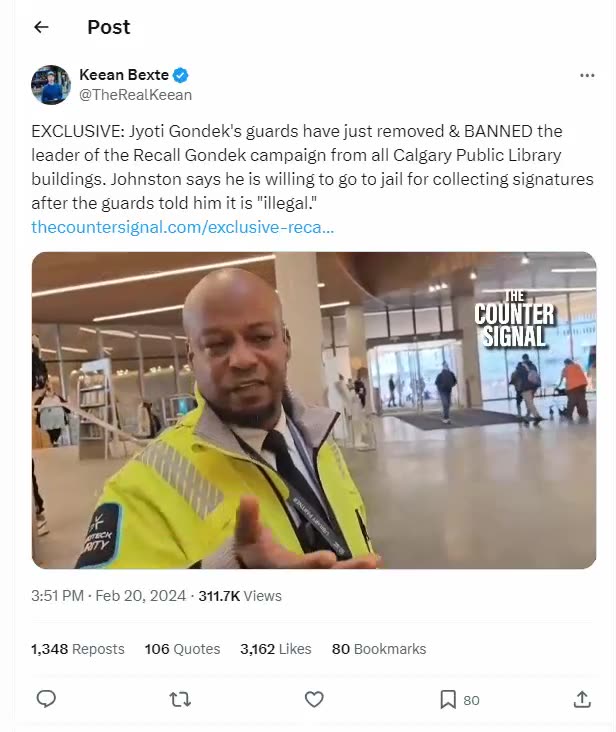Open Keean Bexte's profile avatar
The height and width of the screenshot is (732, 616).
pyautogui.click(x=51, y=84)
